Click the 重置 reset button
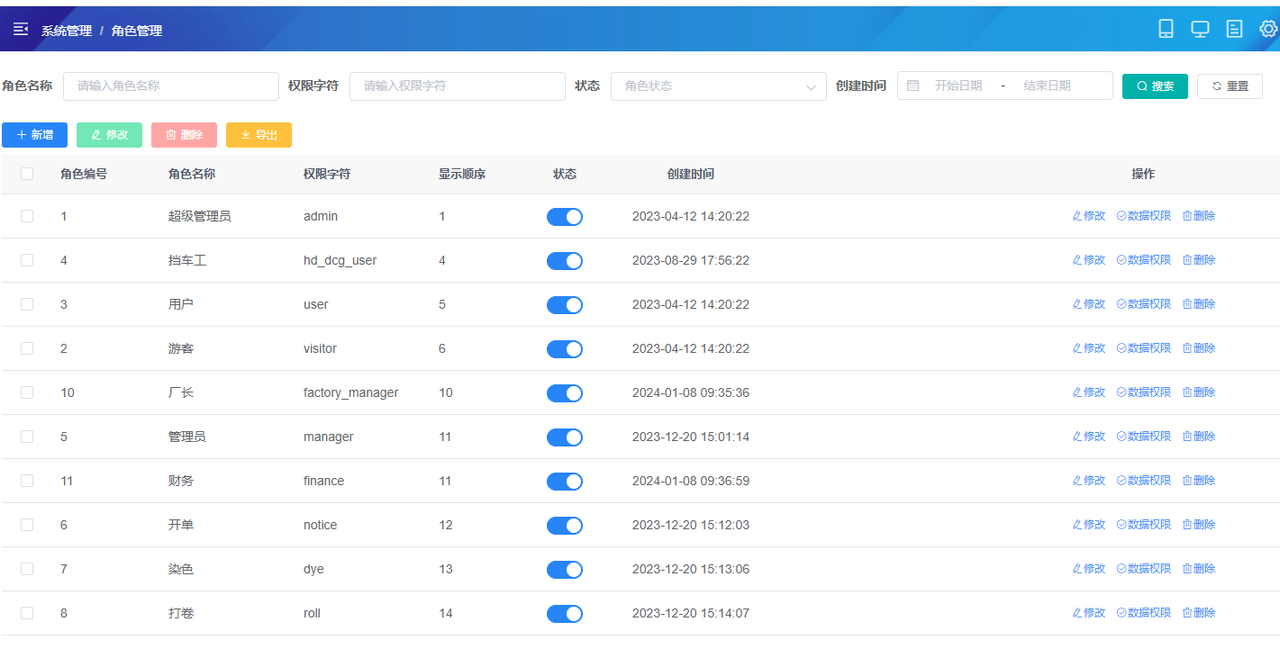Screen dimensions: 1280x649 (1230, 86)
